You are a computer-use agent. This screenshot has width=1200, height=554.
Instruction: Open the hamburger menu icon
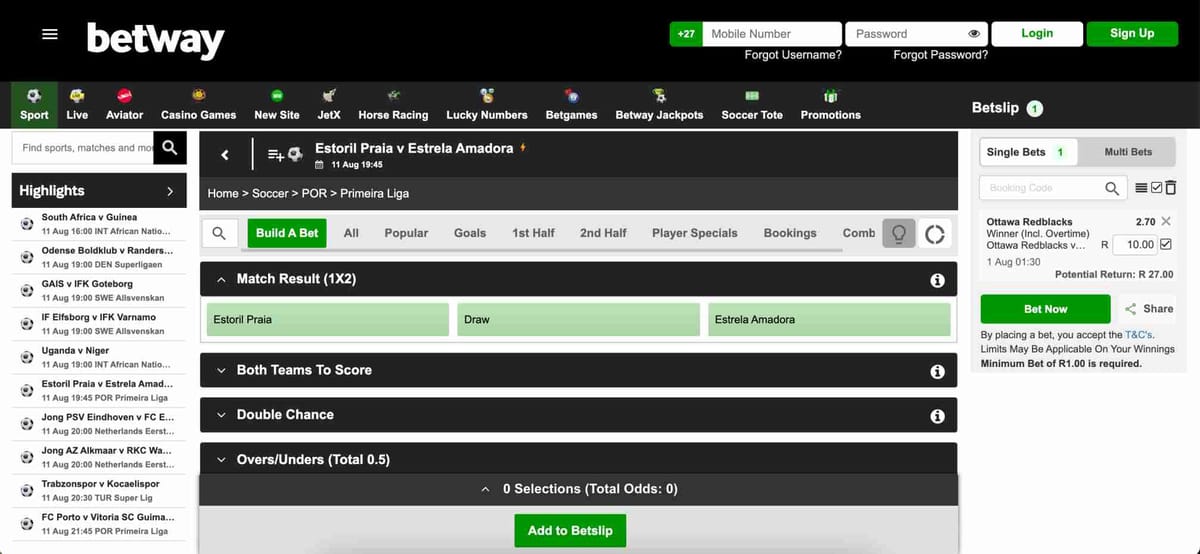tap(49, 34)
